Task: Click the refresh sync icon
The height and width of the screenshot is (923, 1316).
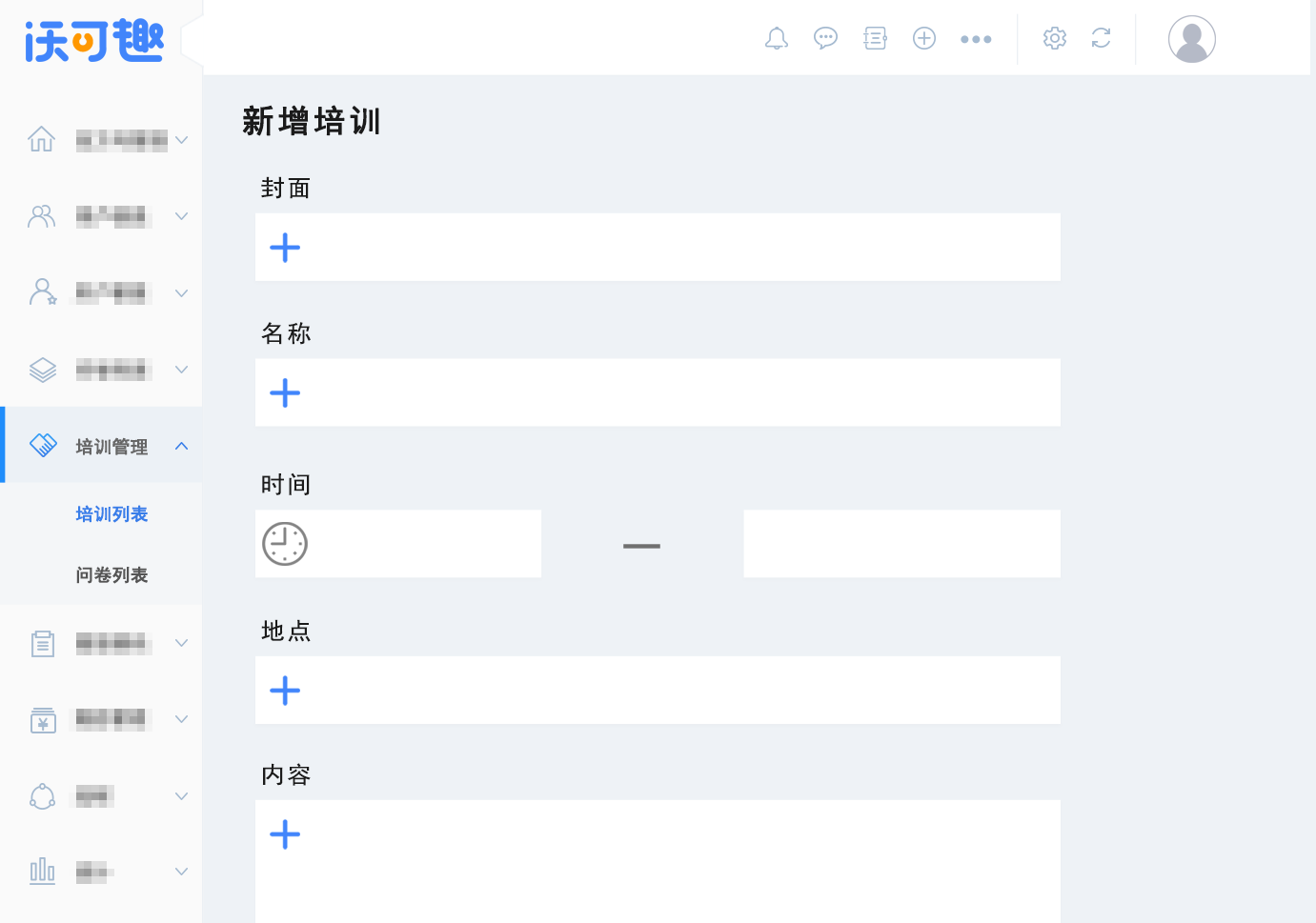Action: (1102, 38)
